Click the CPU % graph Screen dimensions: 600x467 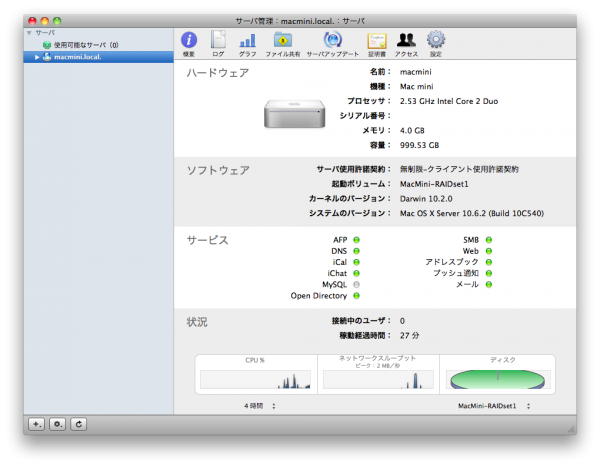[255, 379]
